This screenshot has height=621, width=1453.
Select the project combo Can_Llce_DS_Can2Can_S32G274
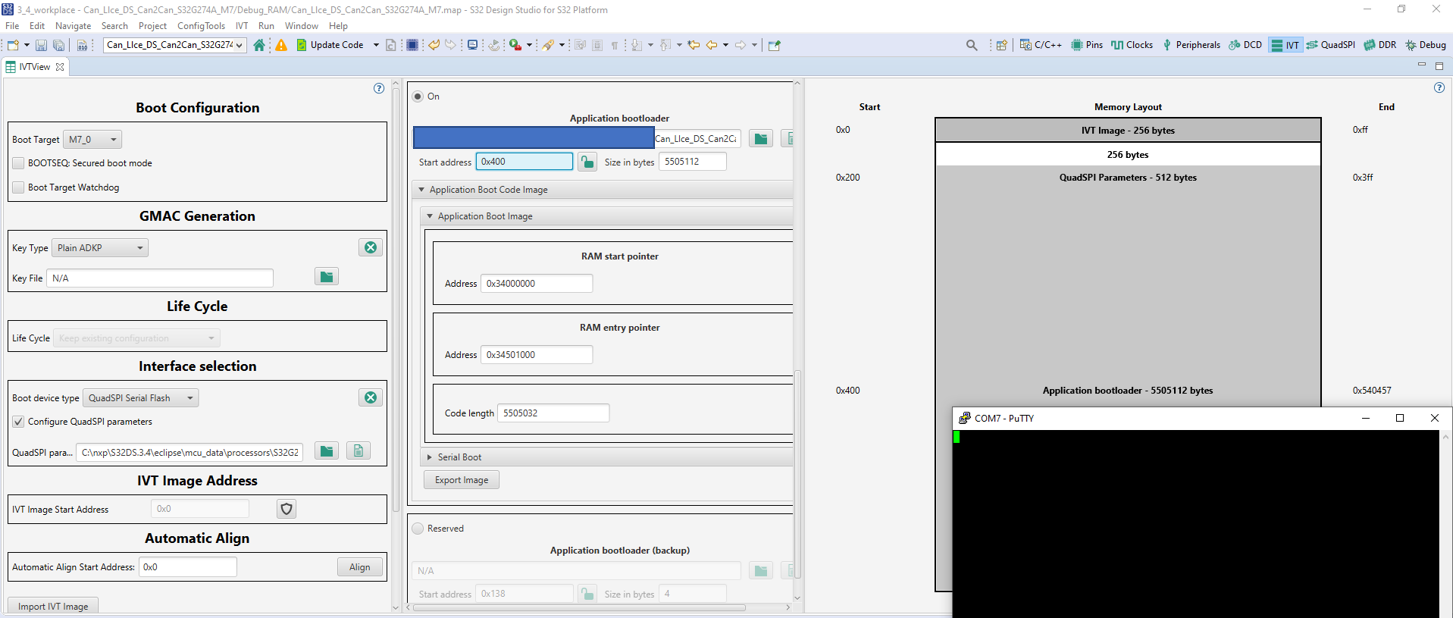pyautogui.click(x=174, y=45)
